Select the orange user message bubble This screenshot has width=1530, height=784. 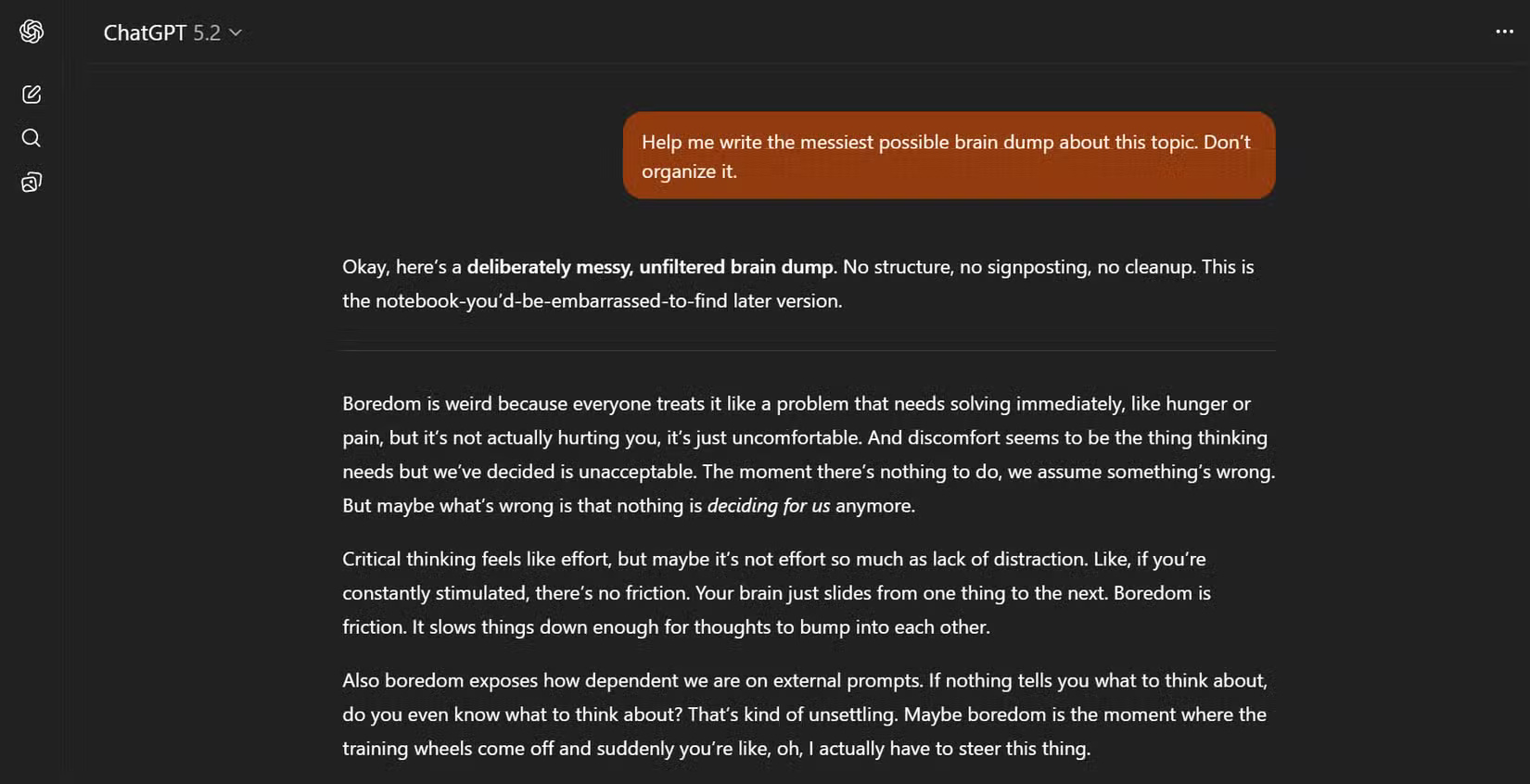(948, 156)
